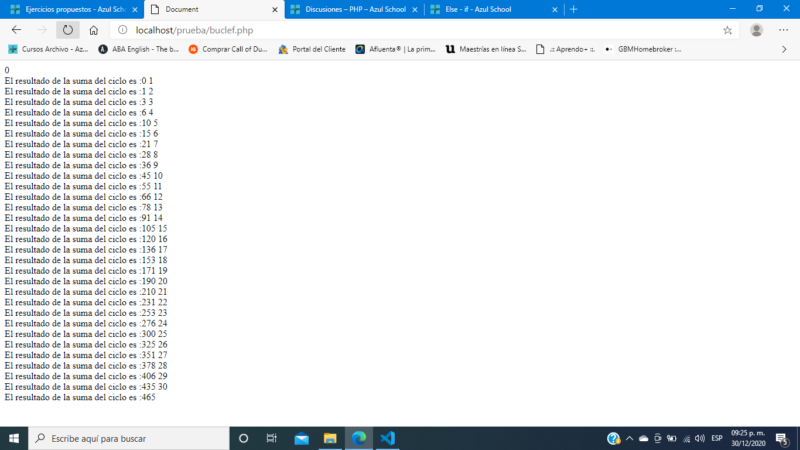Viewport: 800px width, 450px height.
Task: Show hidden system tray icons
Action: (x=629, y=438)
